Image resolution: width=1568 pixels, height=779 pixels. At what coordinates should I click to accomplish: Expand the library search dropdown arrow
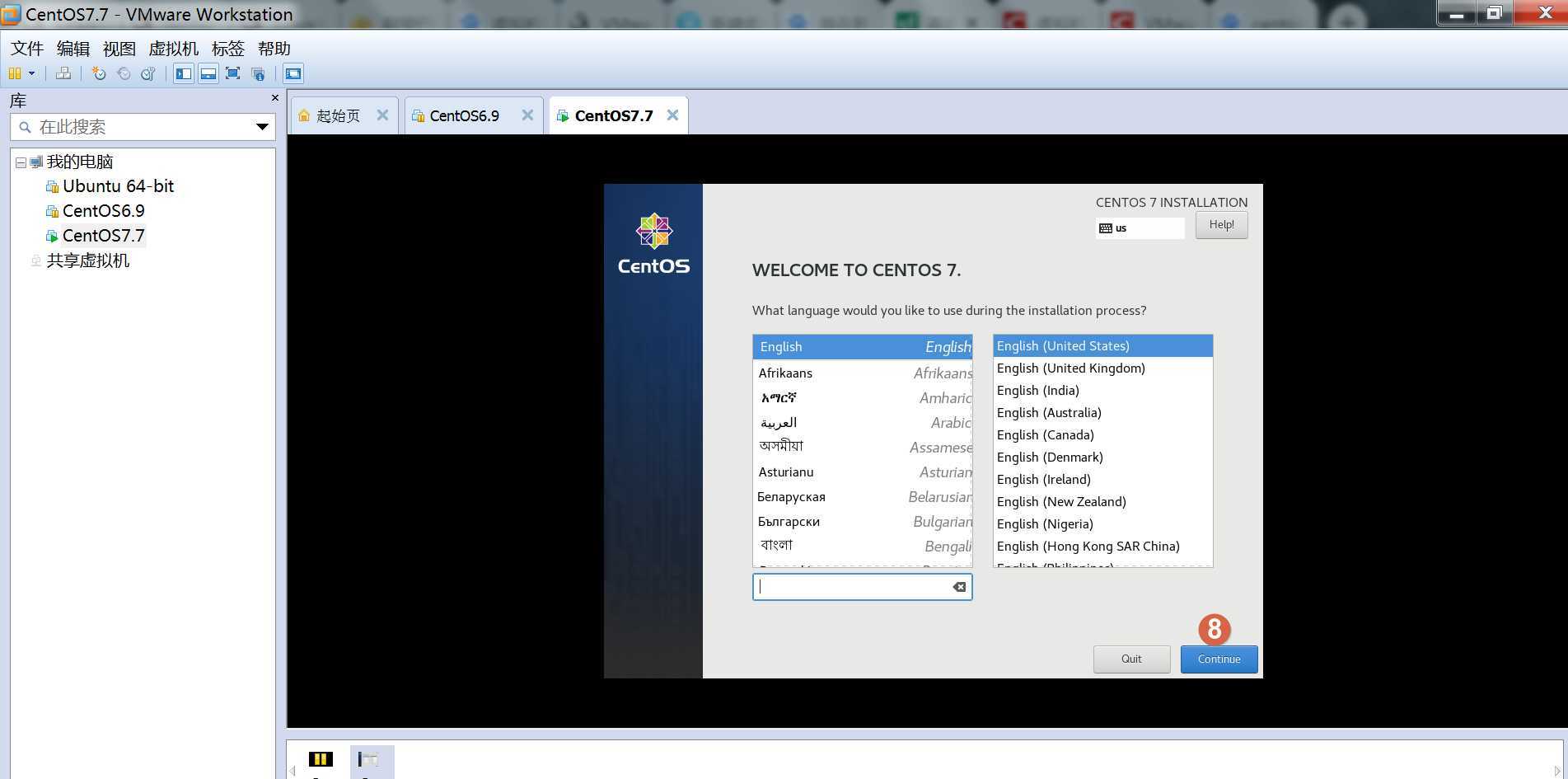tap(262, 127)
